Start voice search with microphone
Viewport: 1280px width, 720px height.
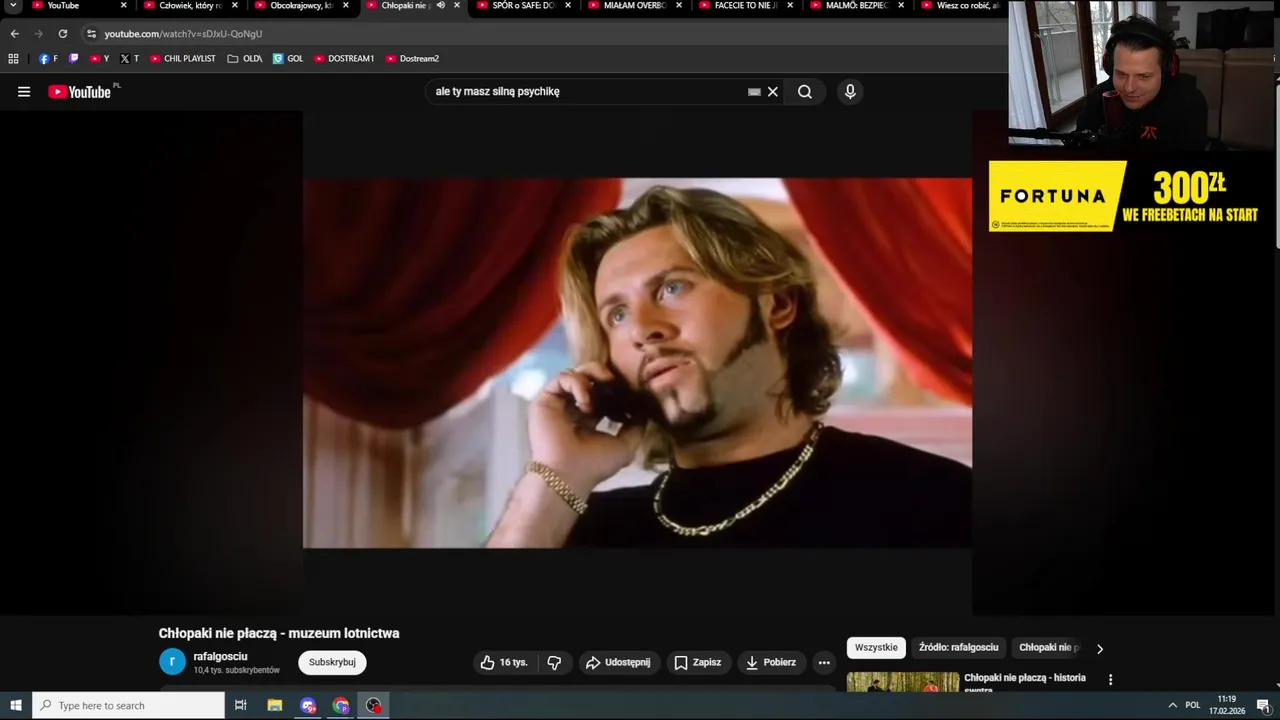coord(850,92)
